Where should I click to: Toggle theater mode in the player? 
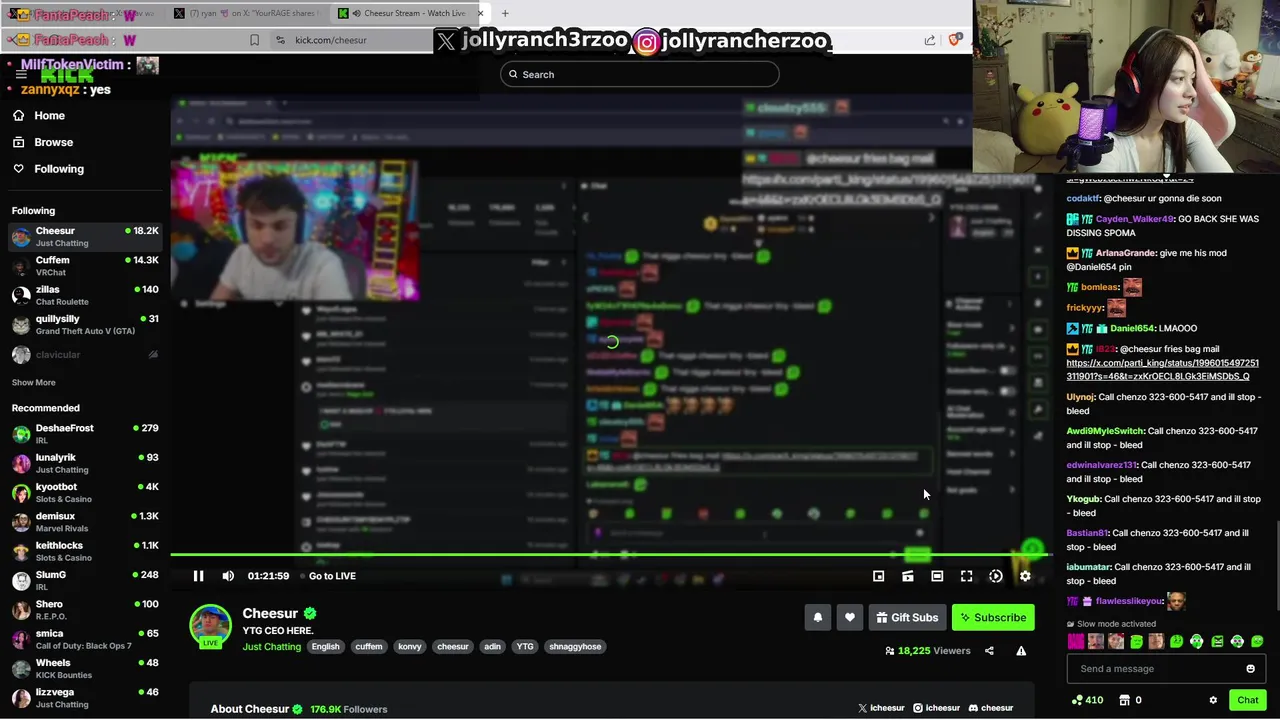coord(937,576)
